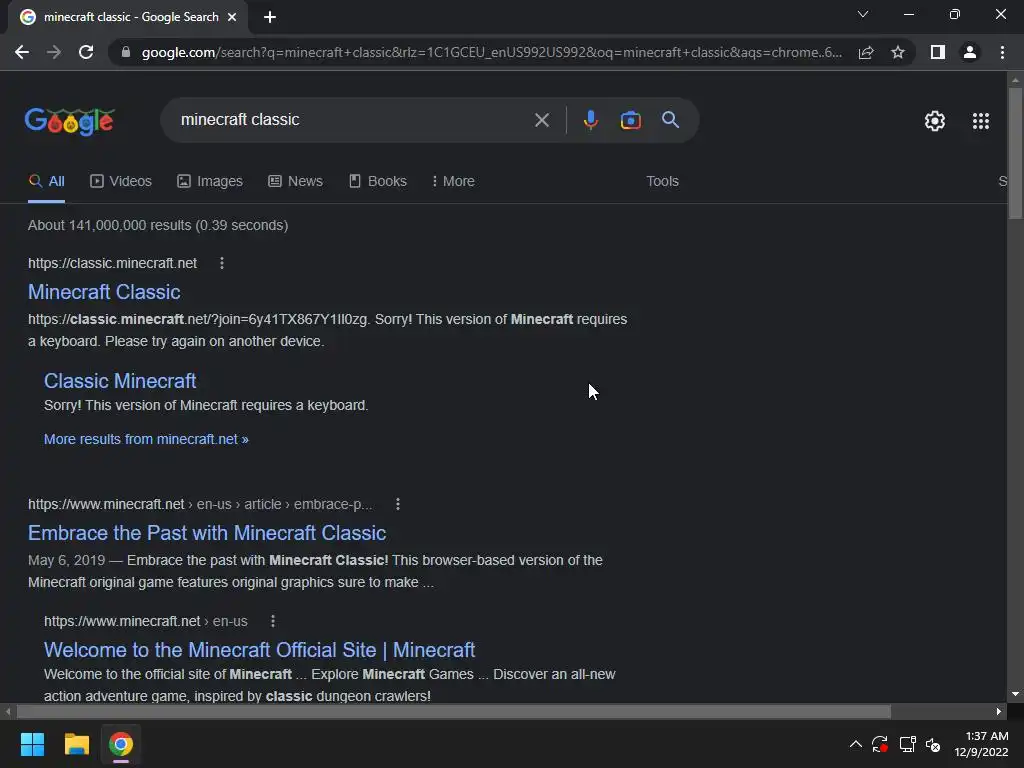Open the Google apps grid
This screenshot has height=768, width=1024.
click(981, 121)
